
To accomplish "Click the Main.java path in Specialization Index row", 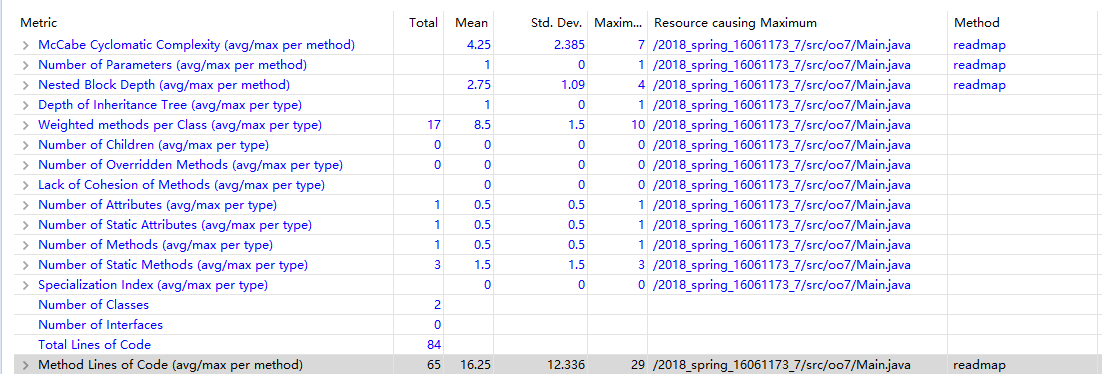I will 782,285.
